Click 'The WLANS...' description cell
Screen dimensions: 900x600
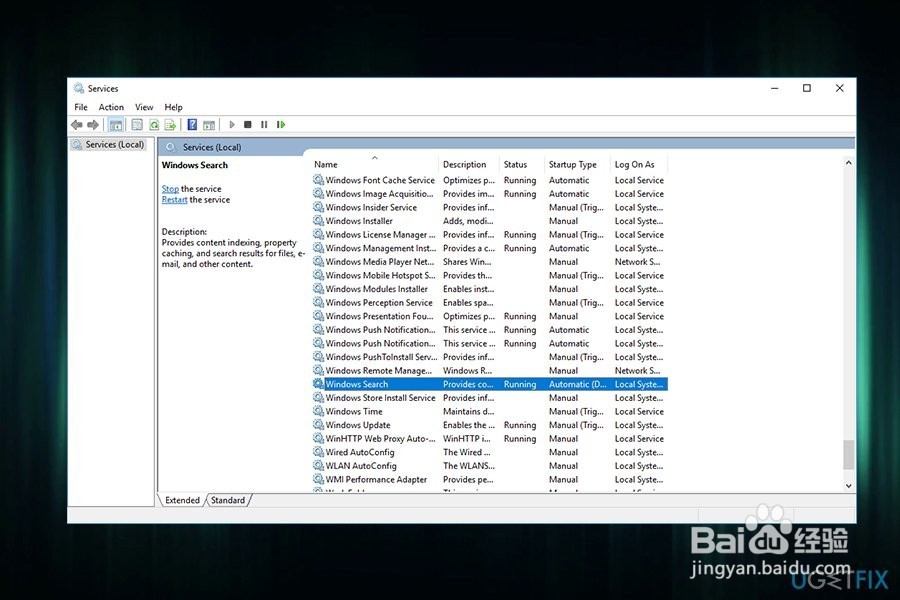pyautogui.click(x=469, y=466)
